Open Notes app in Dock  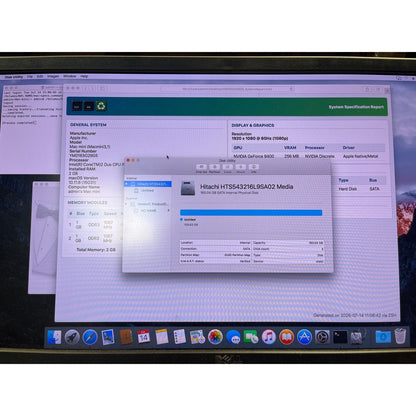tap(162, 337)
